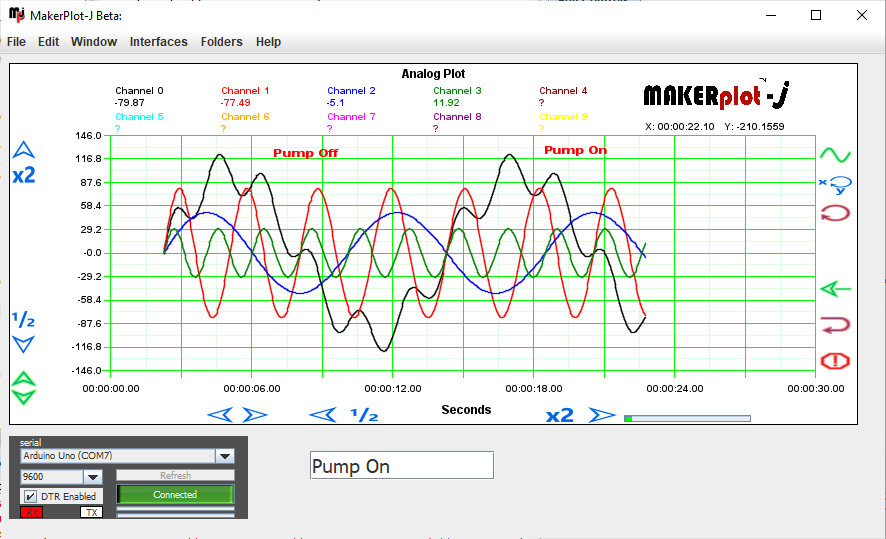Viewport: 886px width, 539px height.
Task: Click the left arrow before horizontal 1/2
Action: [323, 415]
